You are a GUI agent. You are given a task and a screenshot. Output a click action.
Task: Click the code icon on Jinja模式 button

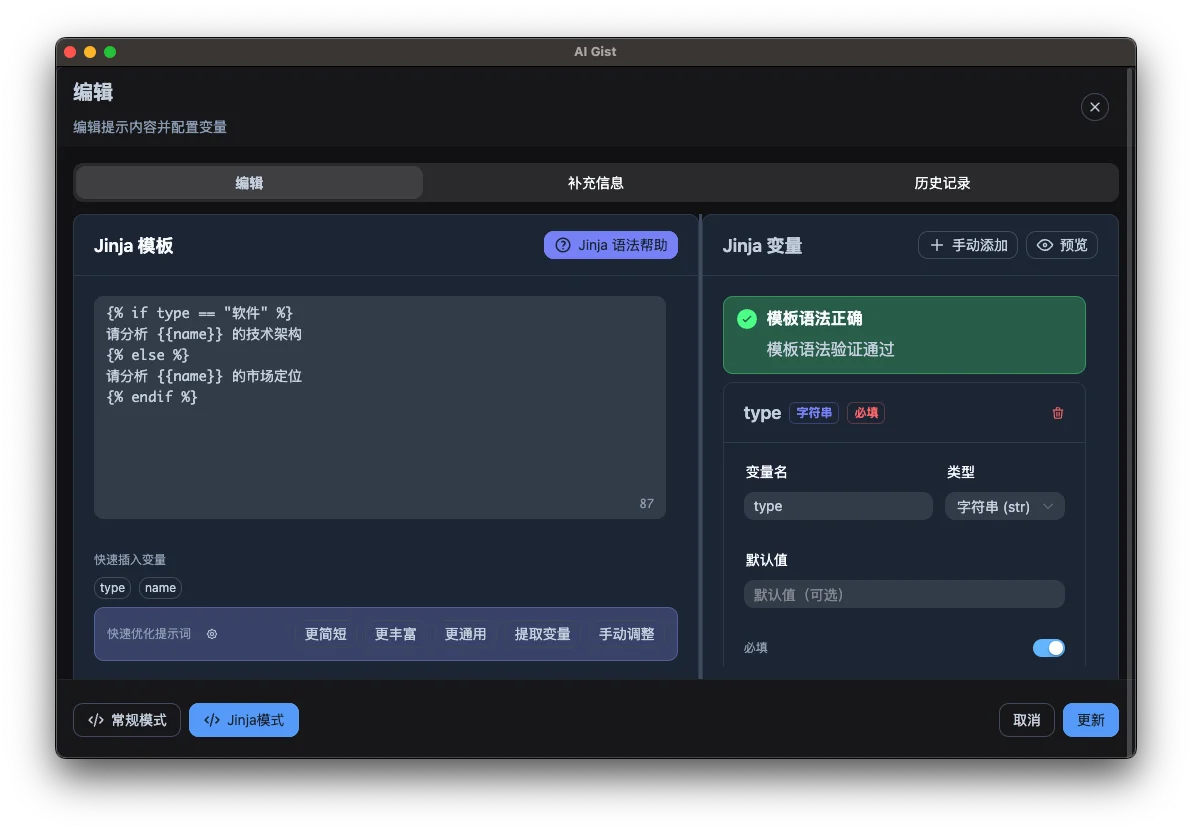pos(213,719)
